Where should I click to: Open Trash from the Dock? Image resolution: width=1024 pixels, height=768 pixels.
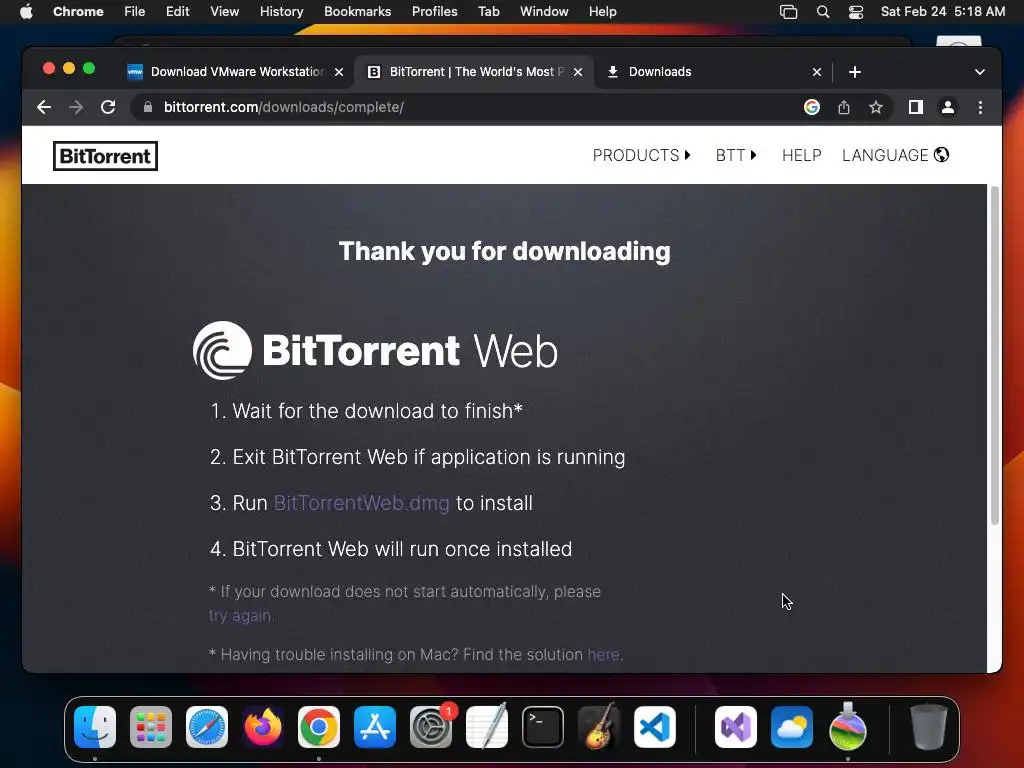point(928,727)
